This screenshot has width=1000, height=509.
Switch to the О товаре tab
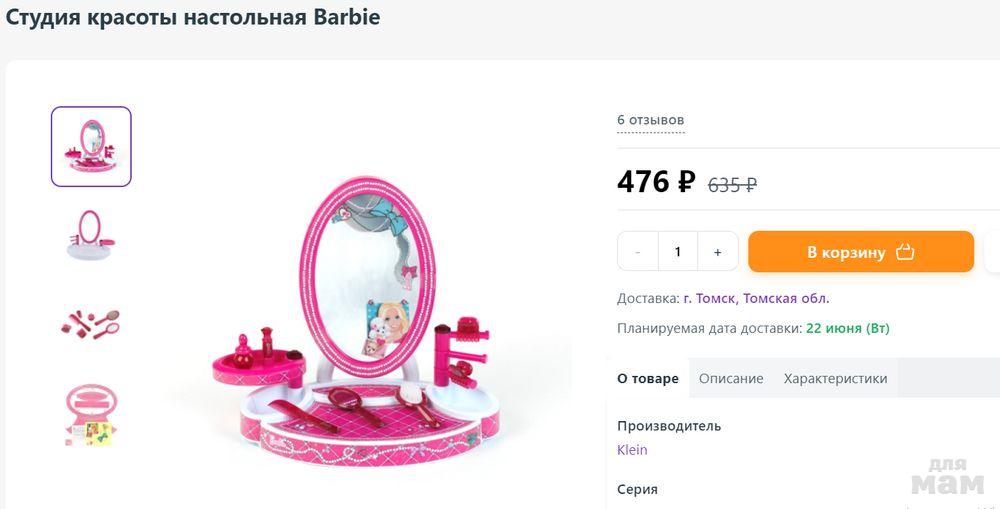point(647,379)
